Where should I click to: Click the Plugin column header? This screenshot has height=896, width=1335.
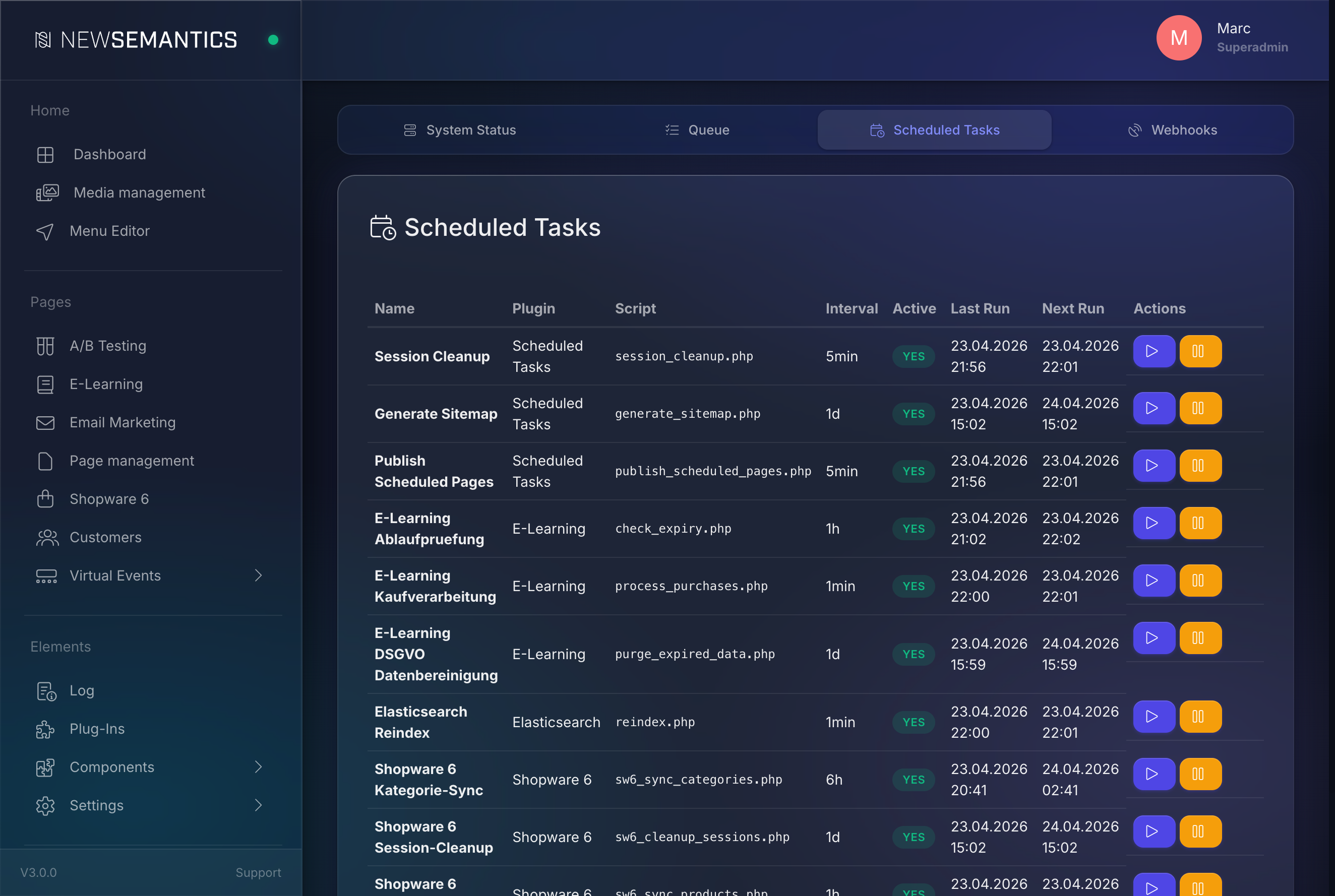click(x=533, y=308)
